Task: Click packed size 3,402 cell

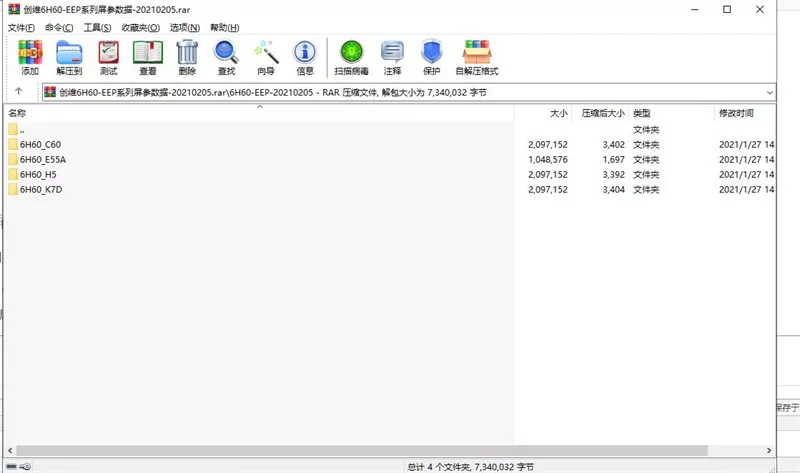Action: click(613, 144)
